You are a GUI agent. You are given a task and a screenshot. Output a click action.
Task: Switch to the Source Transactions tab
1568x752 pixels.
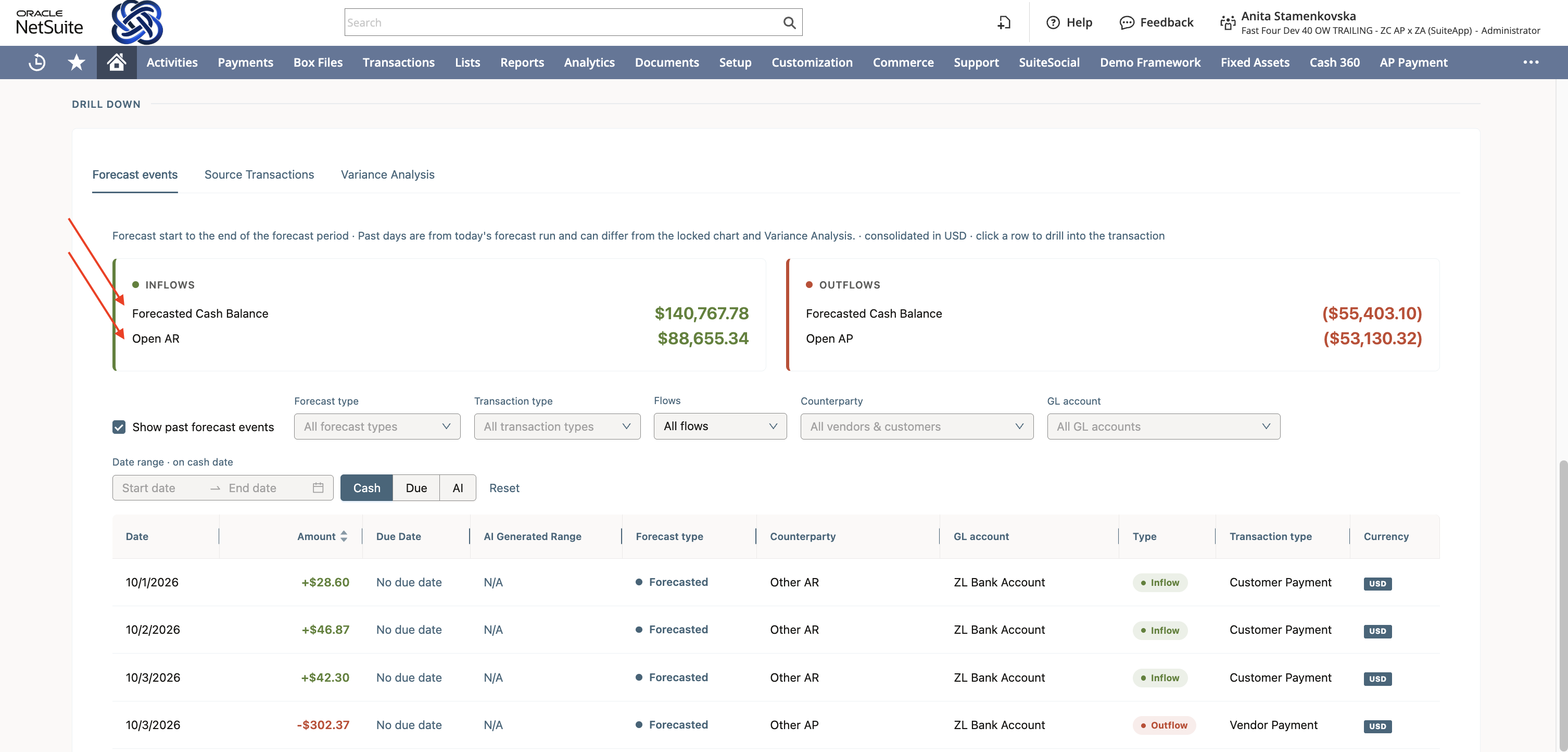tap(259, 175)
